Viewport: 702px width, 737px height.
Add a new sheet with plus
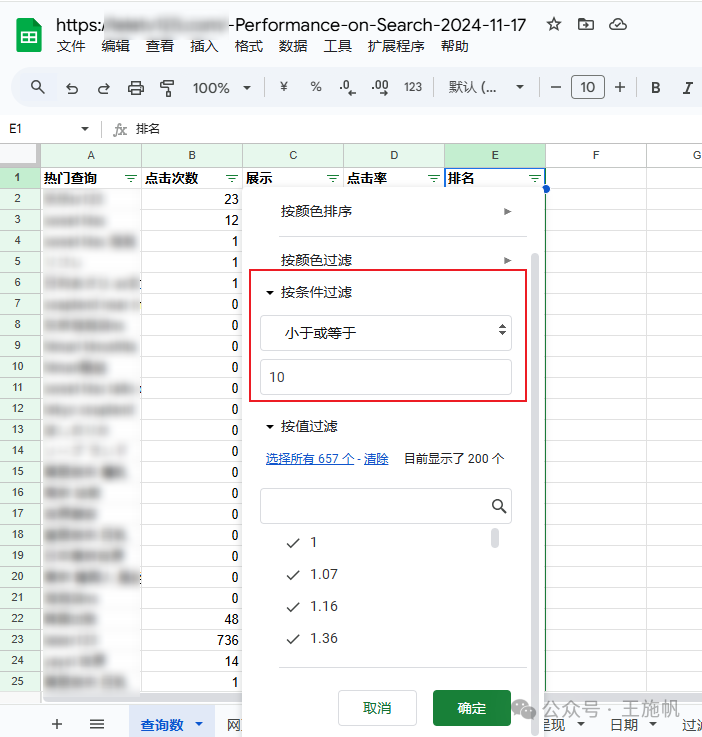57,724
